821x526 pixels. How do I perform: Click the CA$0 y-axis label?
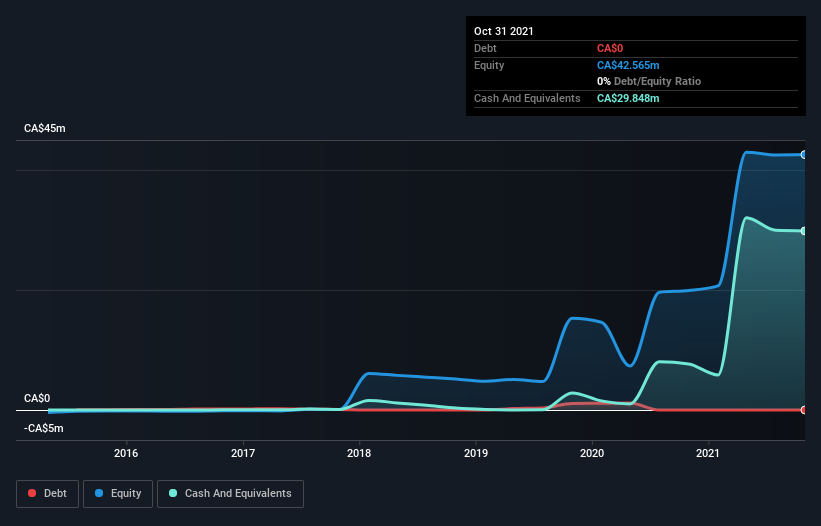[37, 398]
